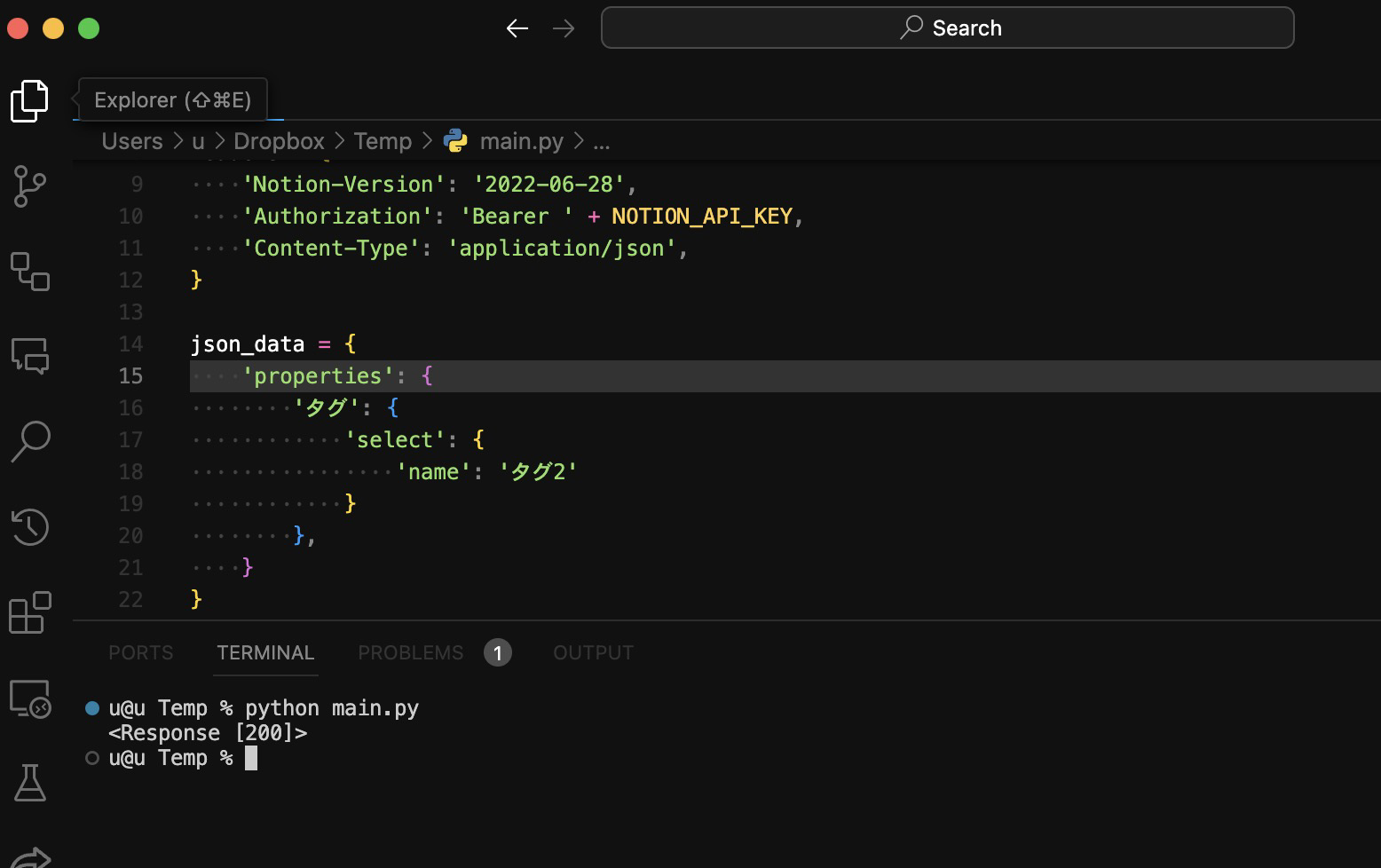
Task: Click the 'タグ' key on line 16
Action: point(326,408)
